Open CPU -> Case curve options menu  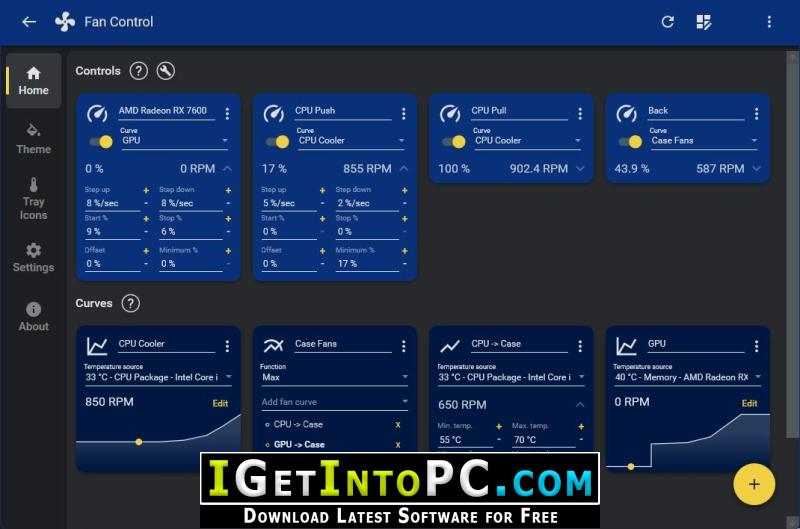580,346
